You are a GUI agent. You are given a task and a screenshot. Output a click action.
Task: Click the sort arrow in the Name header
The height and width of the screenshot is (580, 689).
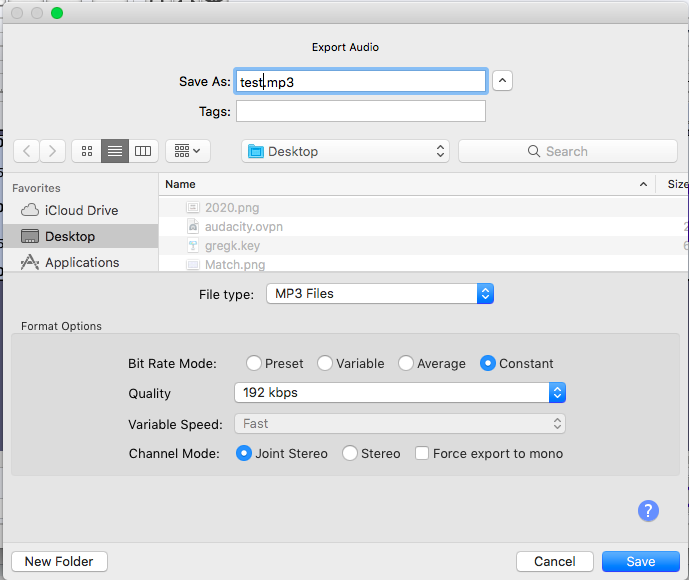pos(643,185)
